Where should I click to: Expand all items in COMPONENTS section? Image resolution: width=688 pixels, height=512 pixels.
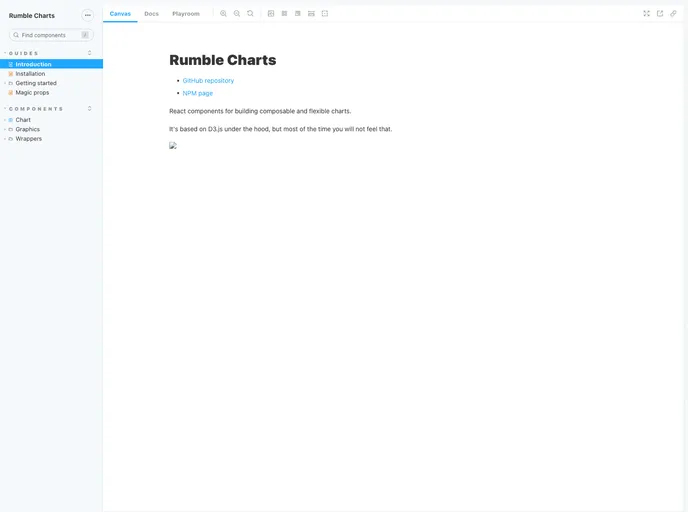coord(90,109)
